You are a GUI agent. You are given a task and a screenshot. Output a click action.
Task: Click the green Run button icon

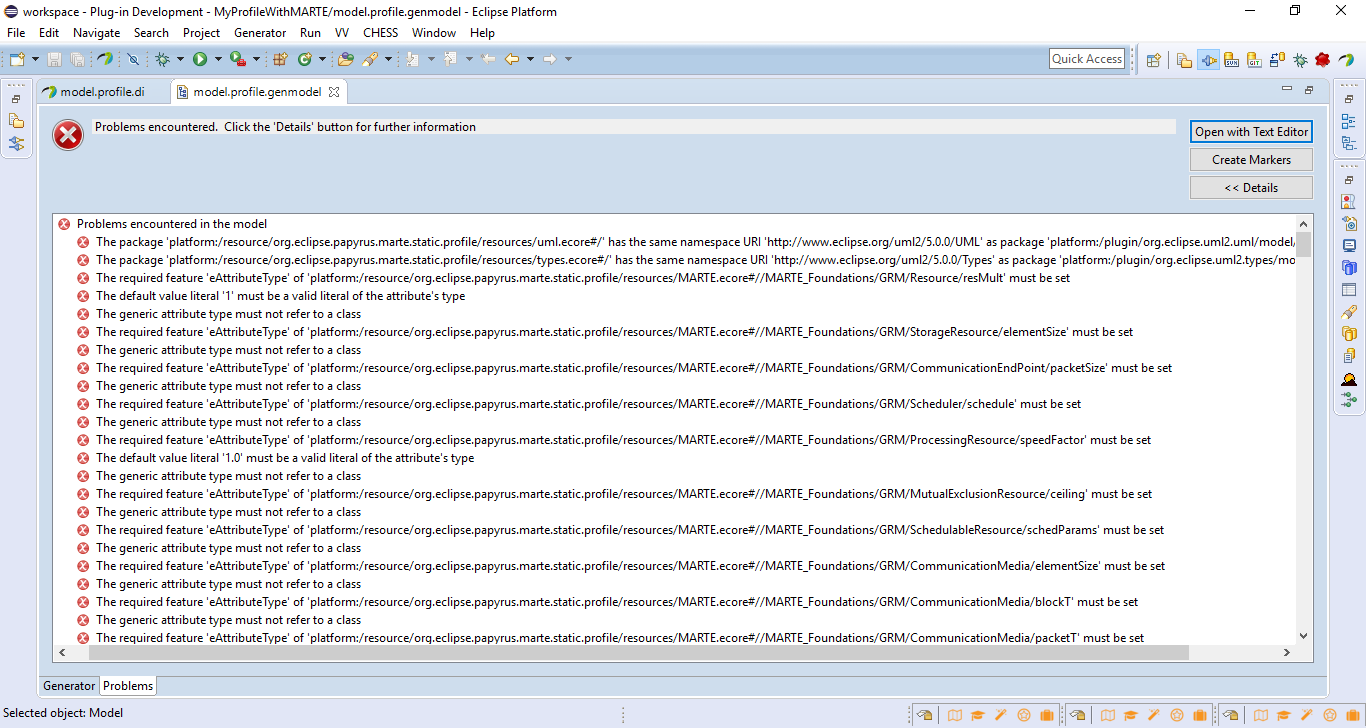pos(200,59)
